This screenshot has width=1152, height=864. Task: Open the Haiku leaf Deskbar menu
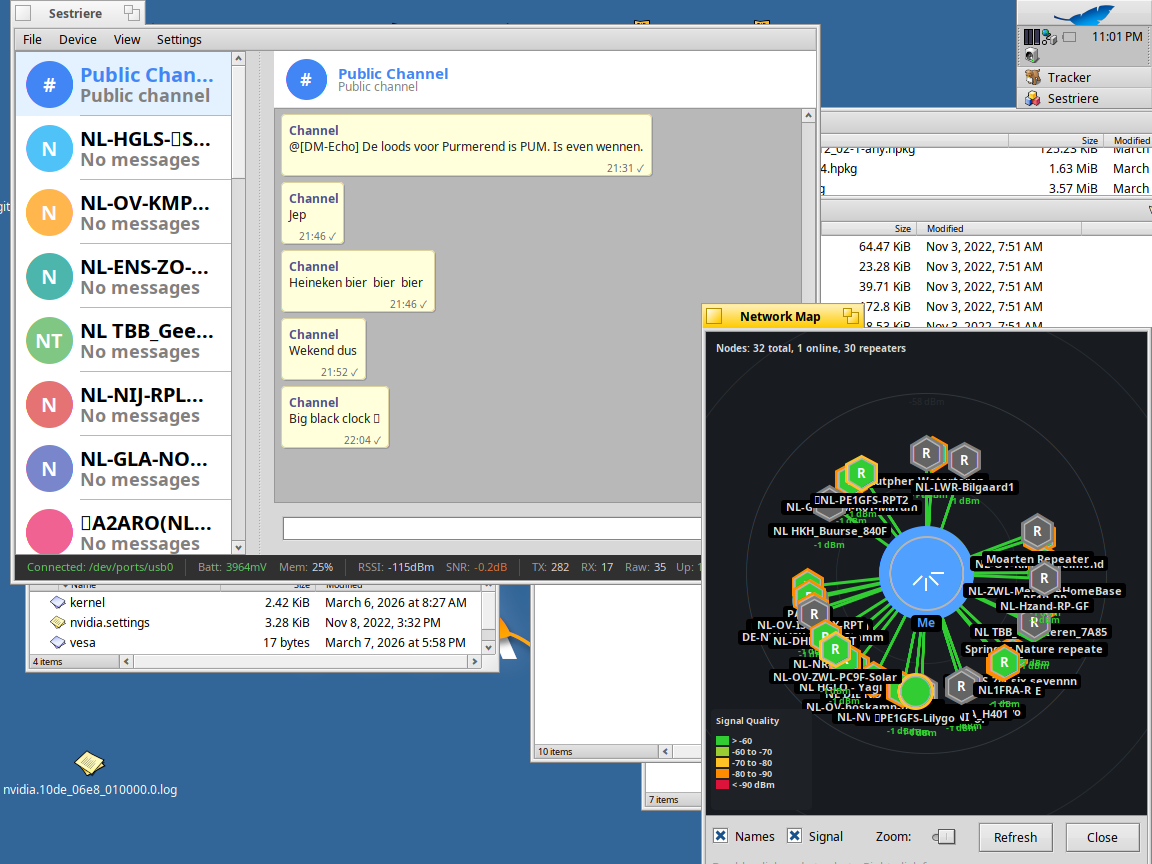(x=1084, y=14)
